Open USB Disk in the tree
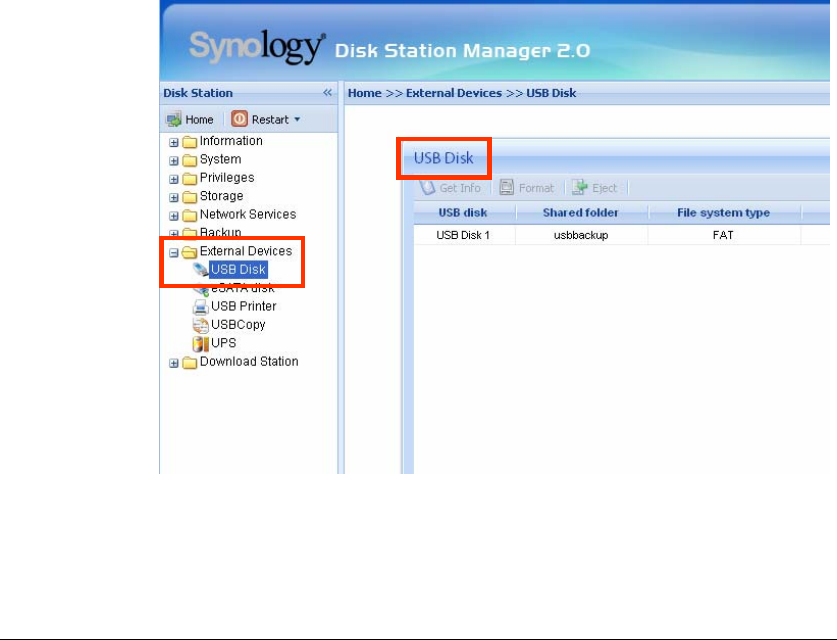Image resolution: width=837 pixels, height=640 pixels. [x=238, y=270]
